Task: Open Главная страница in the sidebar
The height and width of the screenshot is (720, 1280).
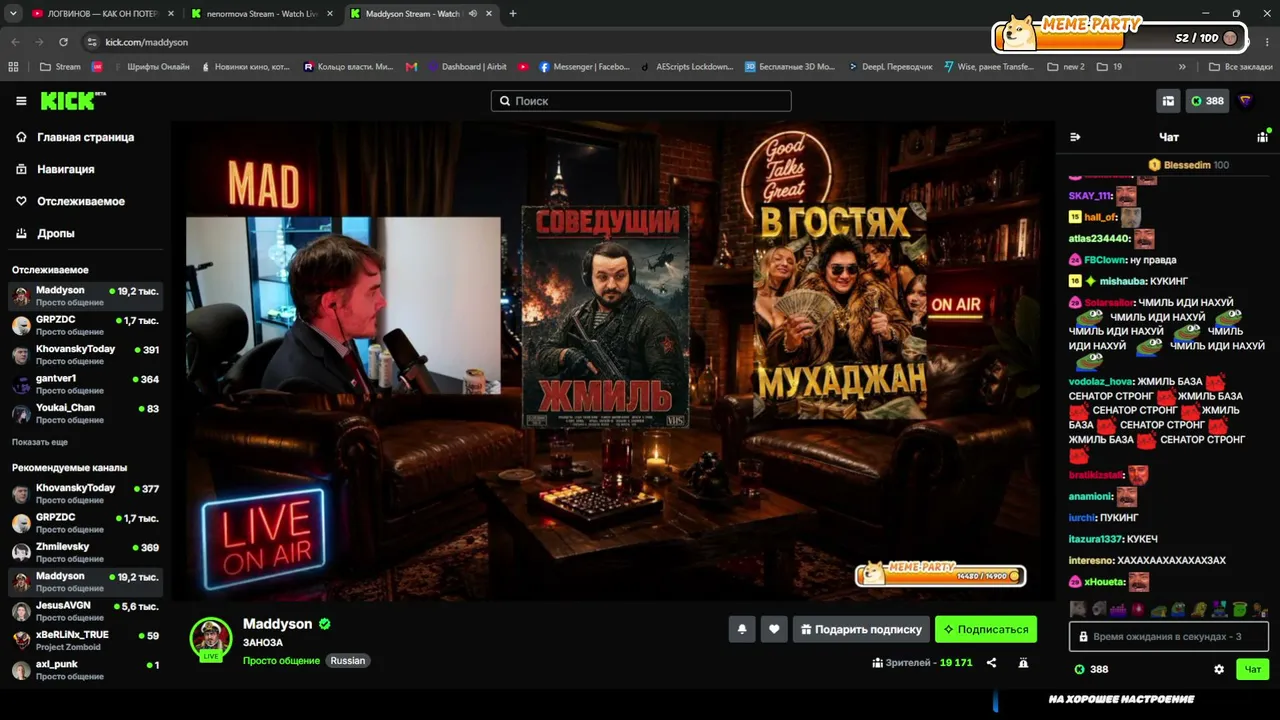Action: [x=85, y=137]
